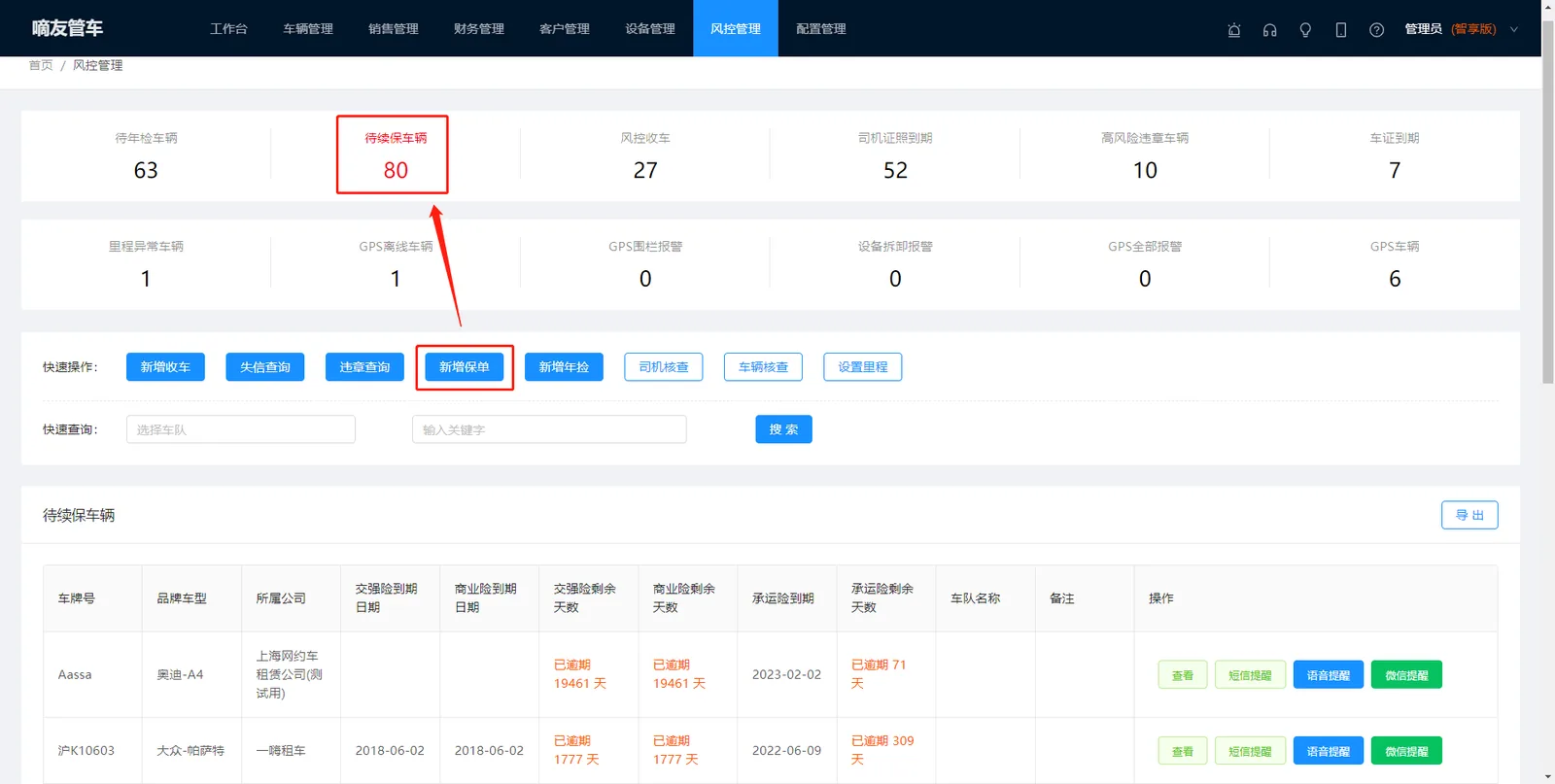Open the headset customer service icon
Viewport: 1555px width, 784px height.
click(1269, 29)
